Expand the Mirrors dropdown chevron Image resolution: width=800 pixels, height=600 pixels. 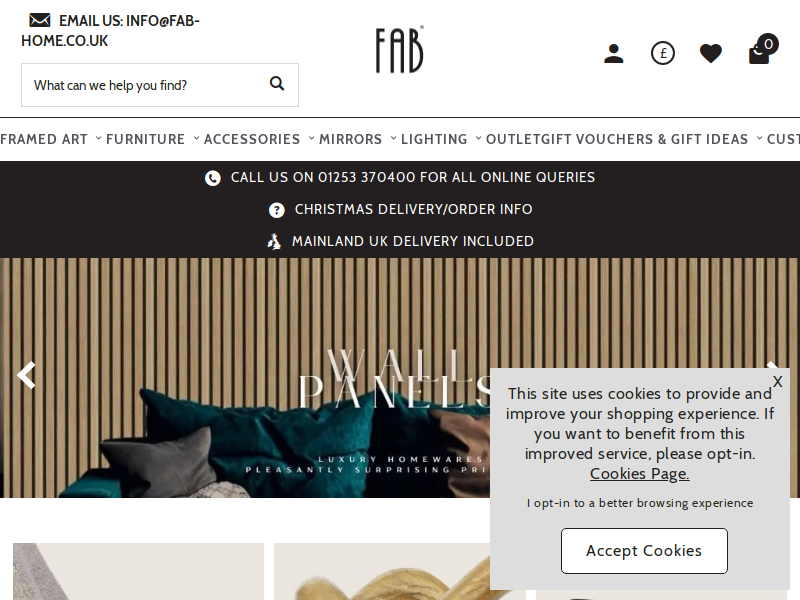point(393,138)
